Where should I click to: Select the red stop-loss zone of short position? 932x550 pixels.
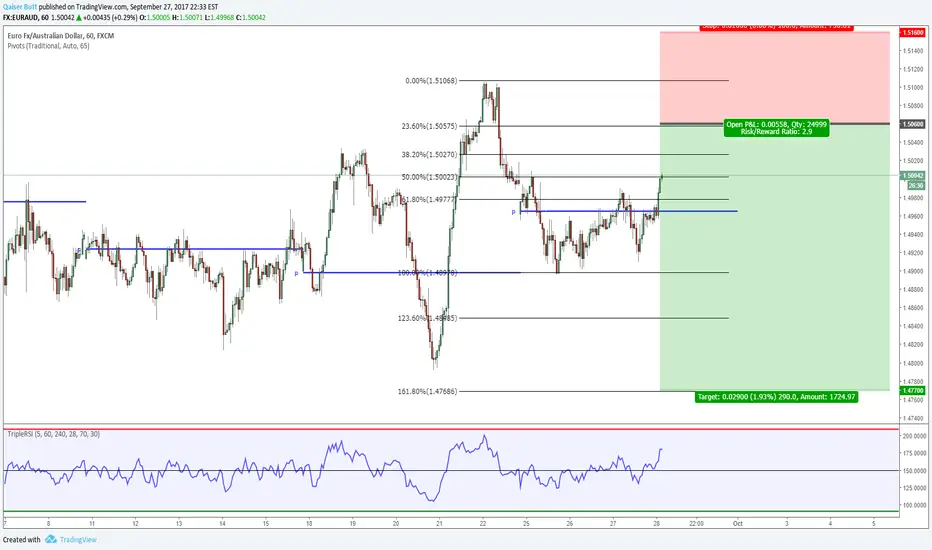pos(774,77)
